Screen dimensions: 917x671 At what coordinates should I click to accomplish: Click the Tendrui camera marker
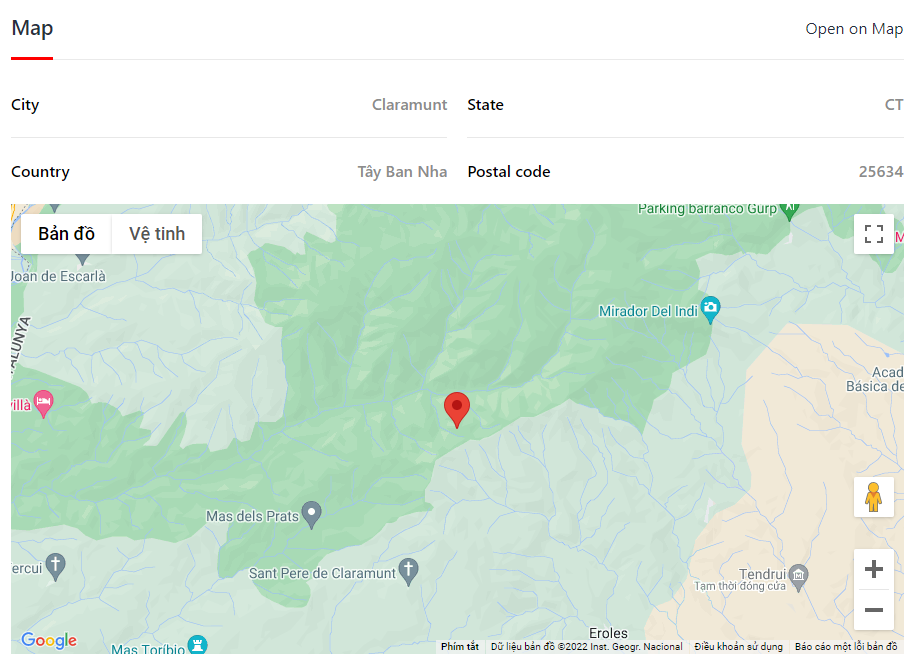pyautogui.click(x=797, y=574)
